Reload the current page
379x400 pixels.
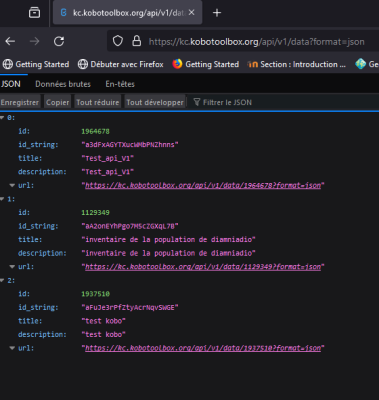(x=59, y=41)
